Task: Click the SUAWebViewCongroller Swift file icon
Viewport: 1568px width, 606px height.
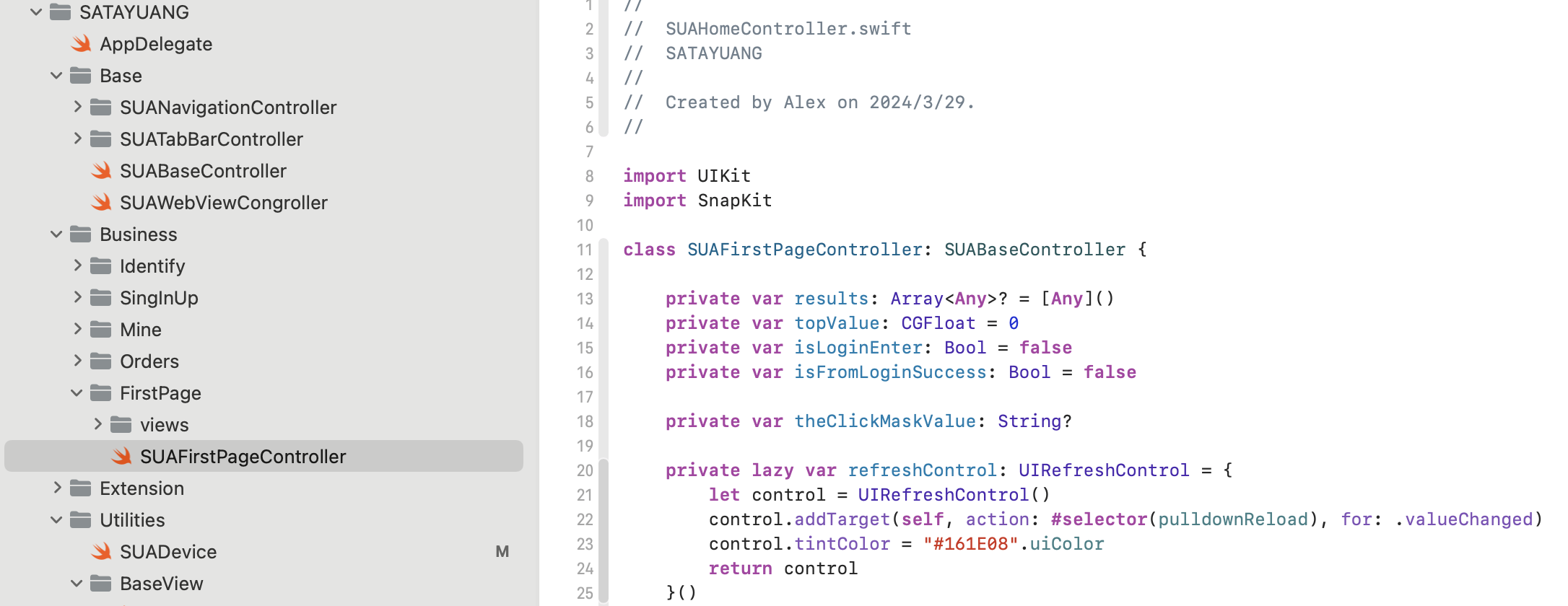Action: point(101,203)
